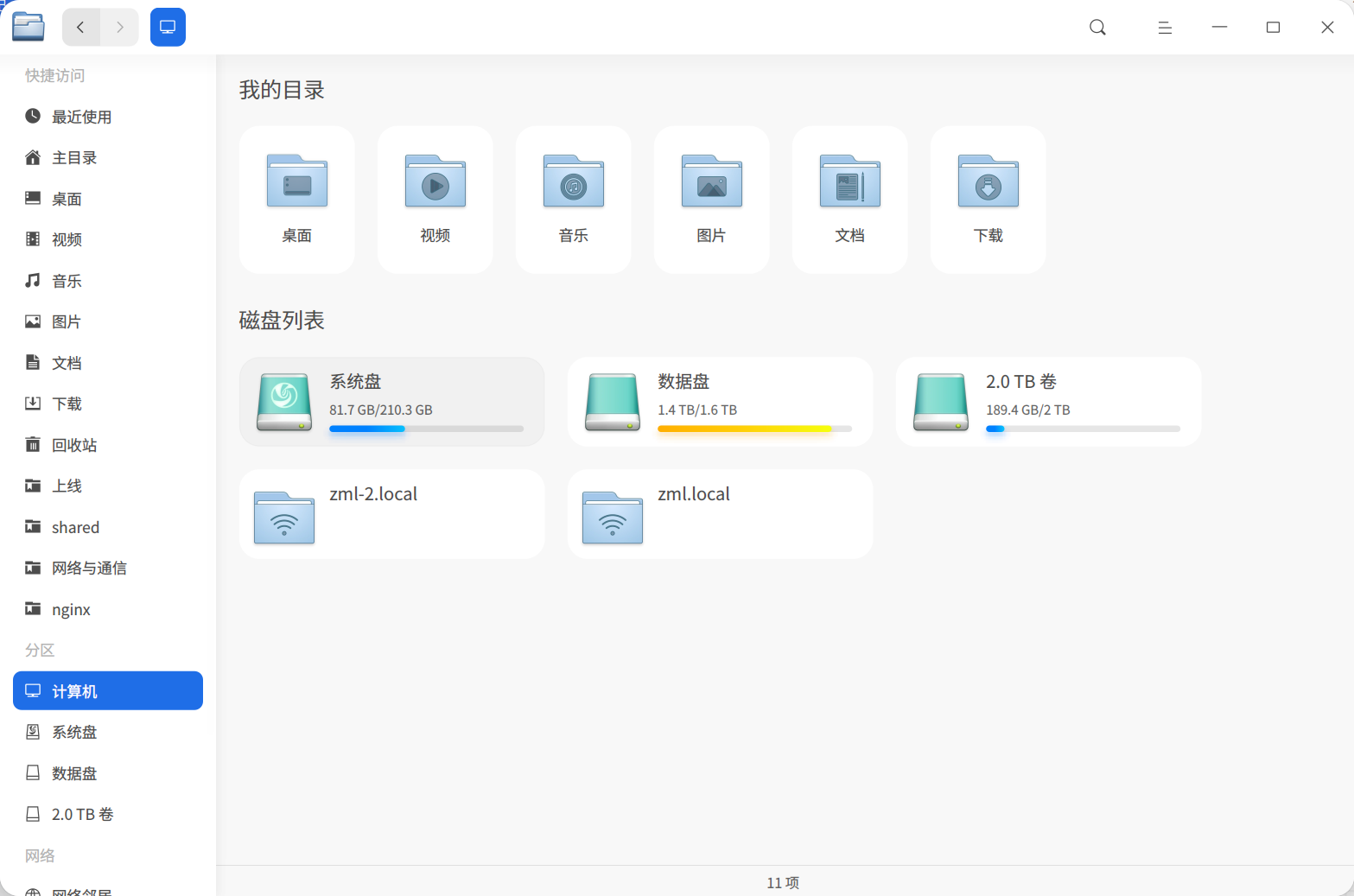Image resolution: width=1354 pixels, height=896 pixels.
Task: Select the 系统盘 disk in 磁盘列表
Action: [391, 402]
